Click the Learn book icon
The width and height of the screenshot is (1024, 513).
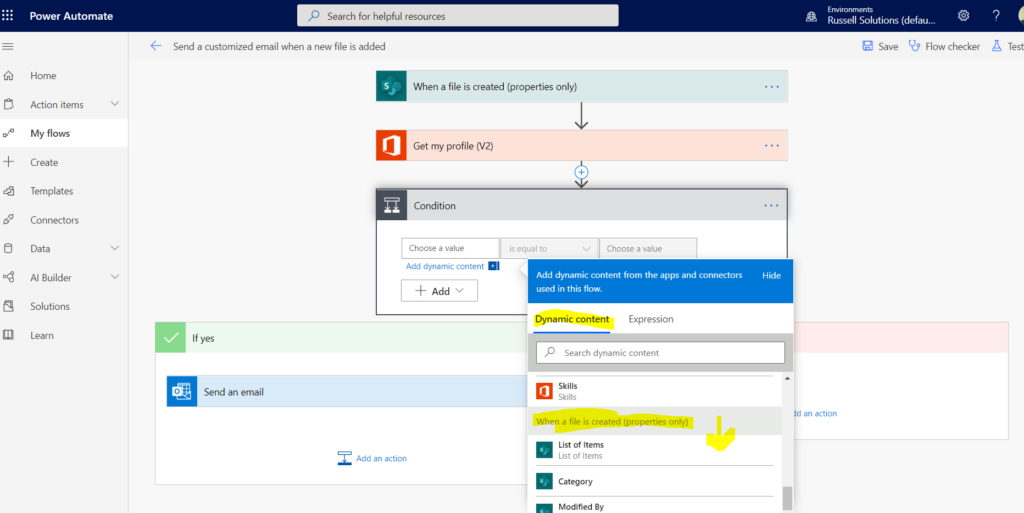tap(8, 335)
